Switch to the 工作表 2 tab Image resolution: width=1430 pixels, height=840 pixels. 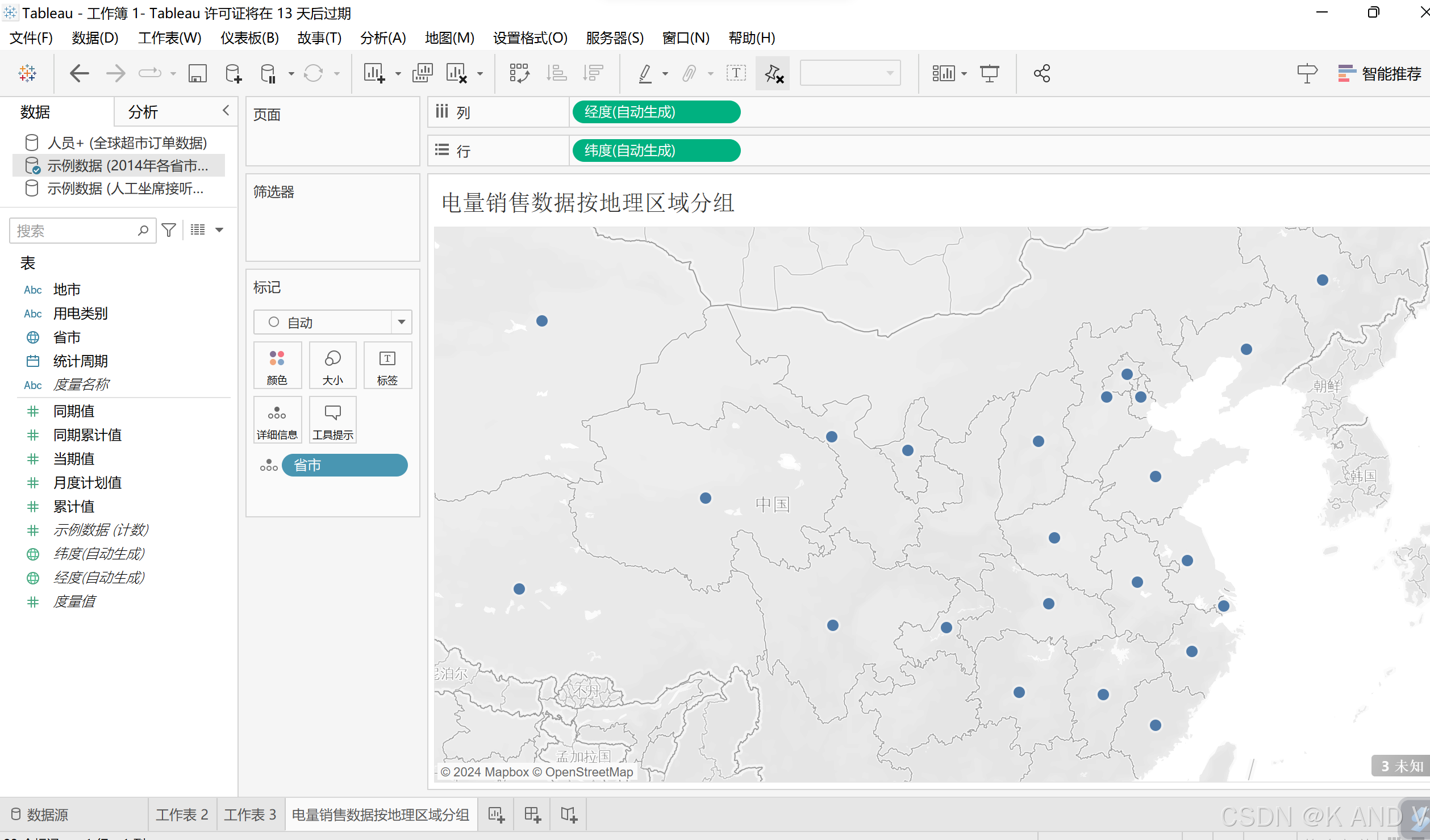182,815
